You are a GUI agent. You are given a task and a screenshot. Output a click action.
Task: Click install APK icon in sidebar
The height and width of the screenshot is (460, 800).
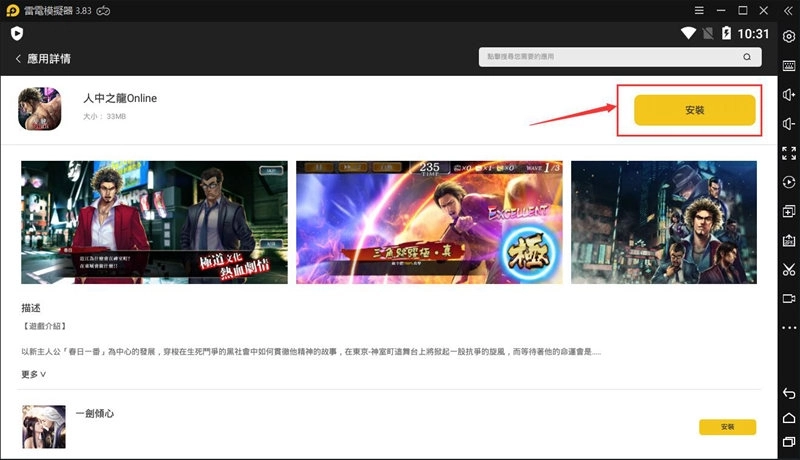click(x=789, y=240)
